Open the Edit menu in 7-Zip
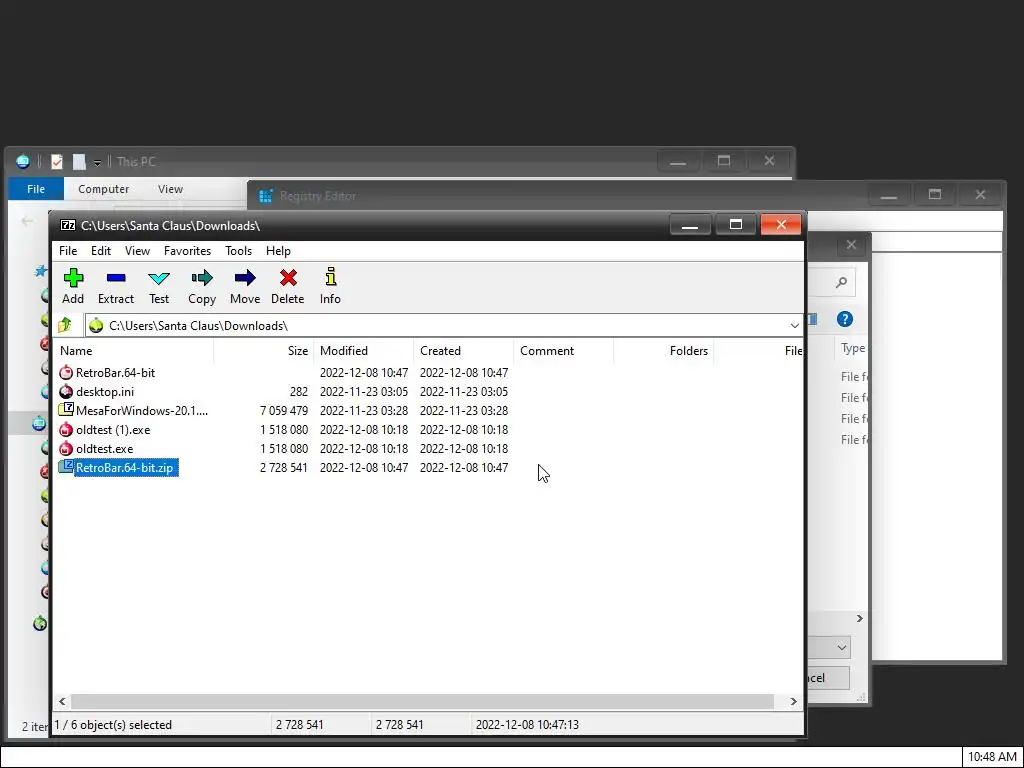Image resolution: width=1024 pixels, height=768 pixels. tap(101, 251)
